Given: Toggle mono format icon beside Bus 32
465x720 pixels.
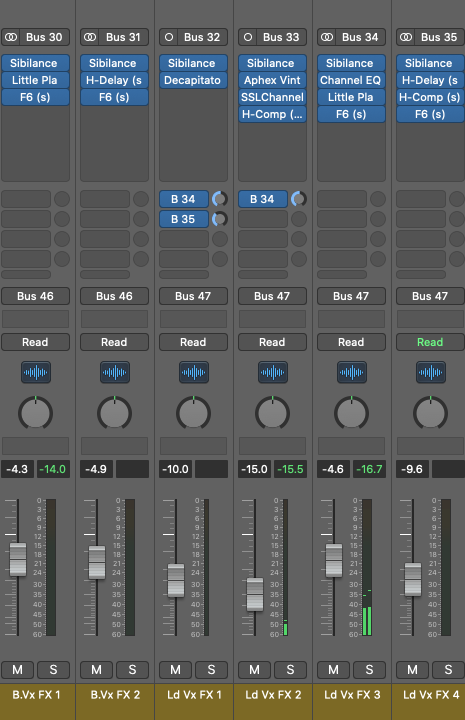Looking at the screenshot, I should tap(169, 37).
